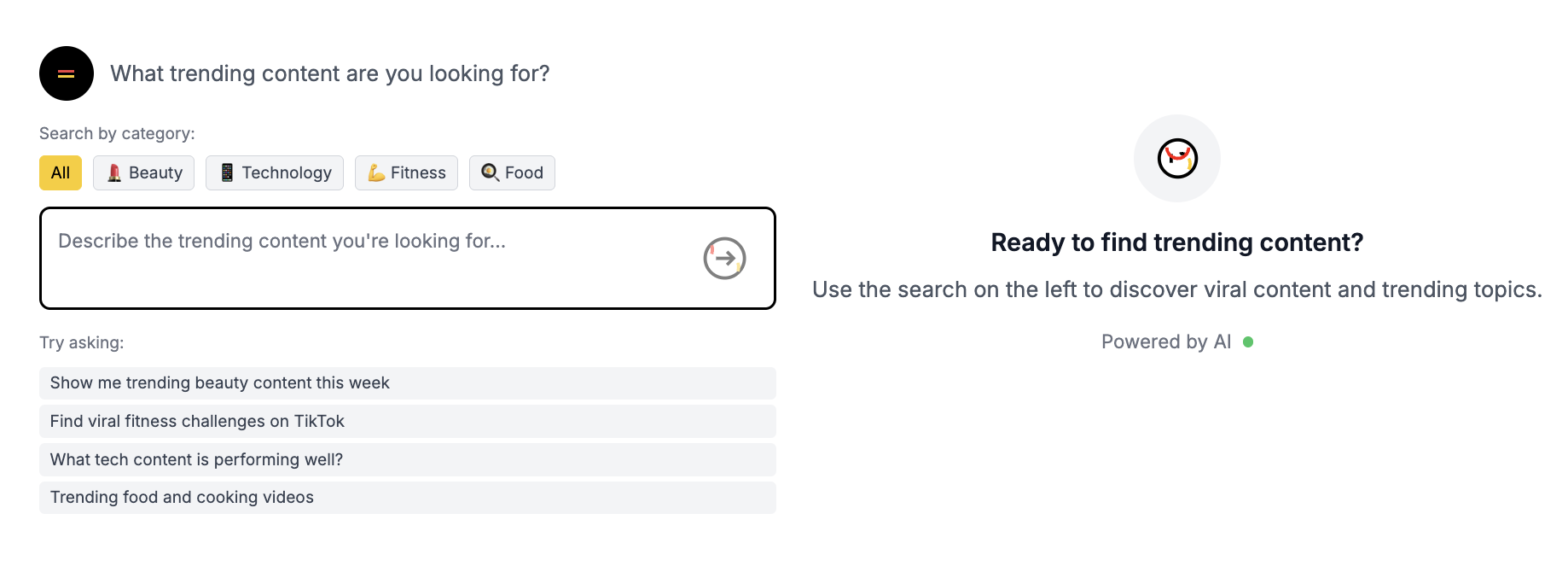1568x572 pixels.
Task: Click the smiley face icon above the heading
Action: pos(1177,159)
